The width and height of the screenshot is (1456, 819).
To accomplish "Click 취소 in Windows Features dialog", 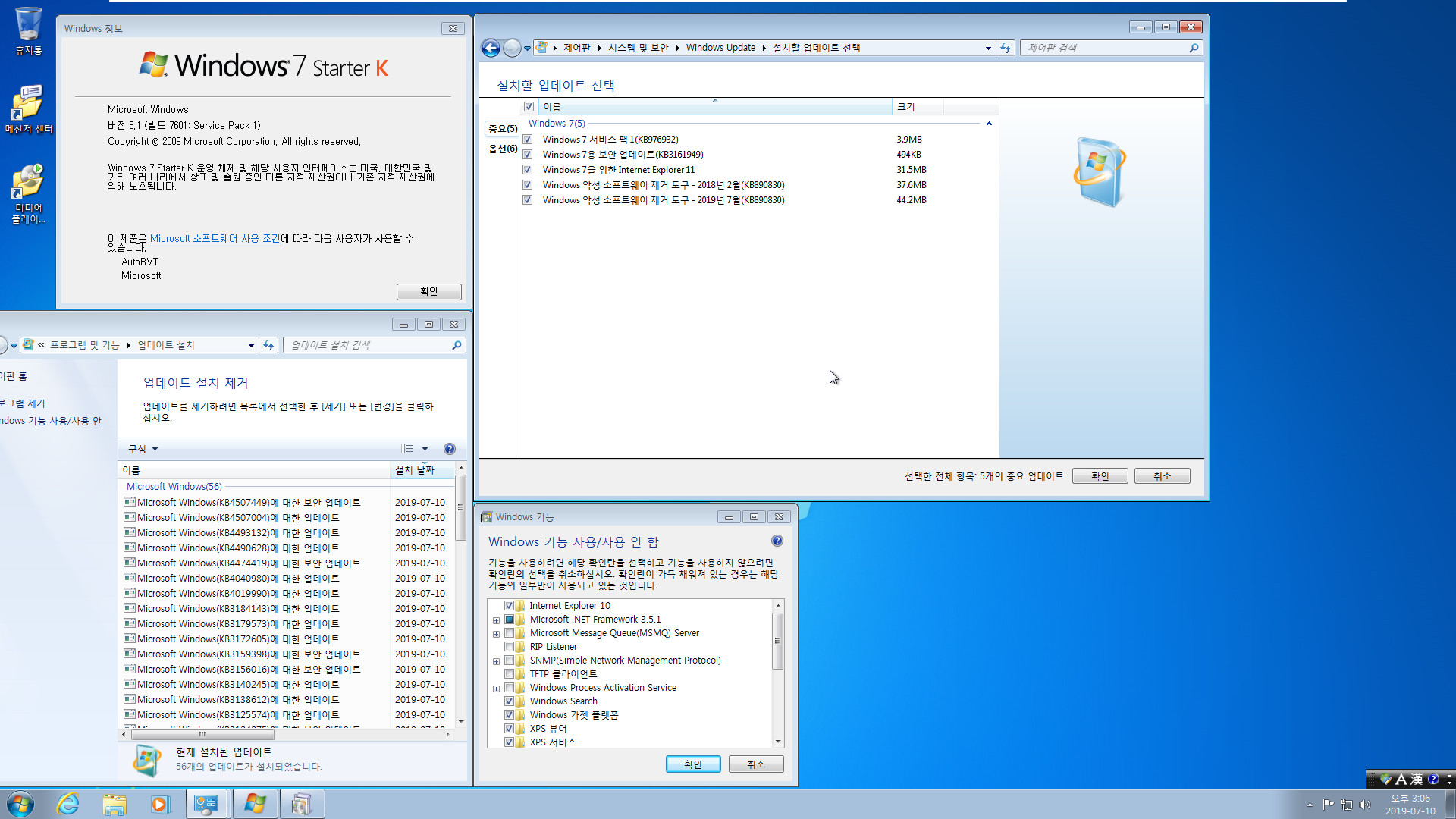I will [x=756, y=764].
